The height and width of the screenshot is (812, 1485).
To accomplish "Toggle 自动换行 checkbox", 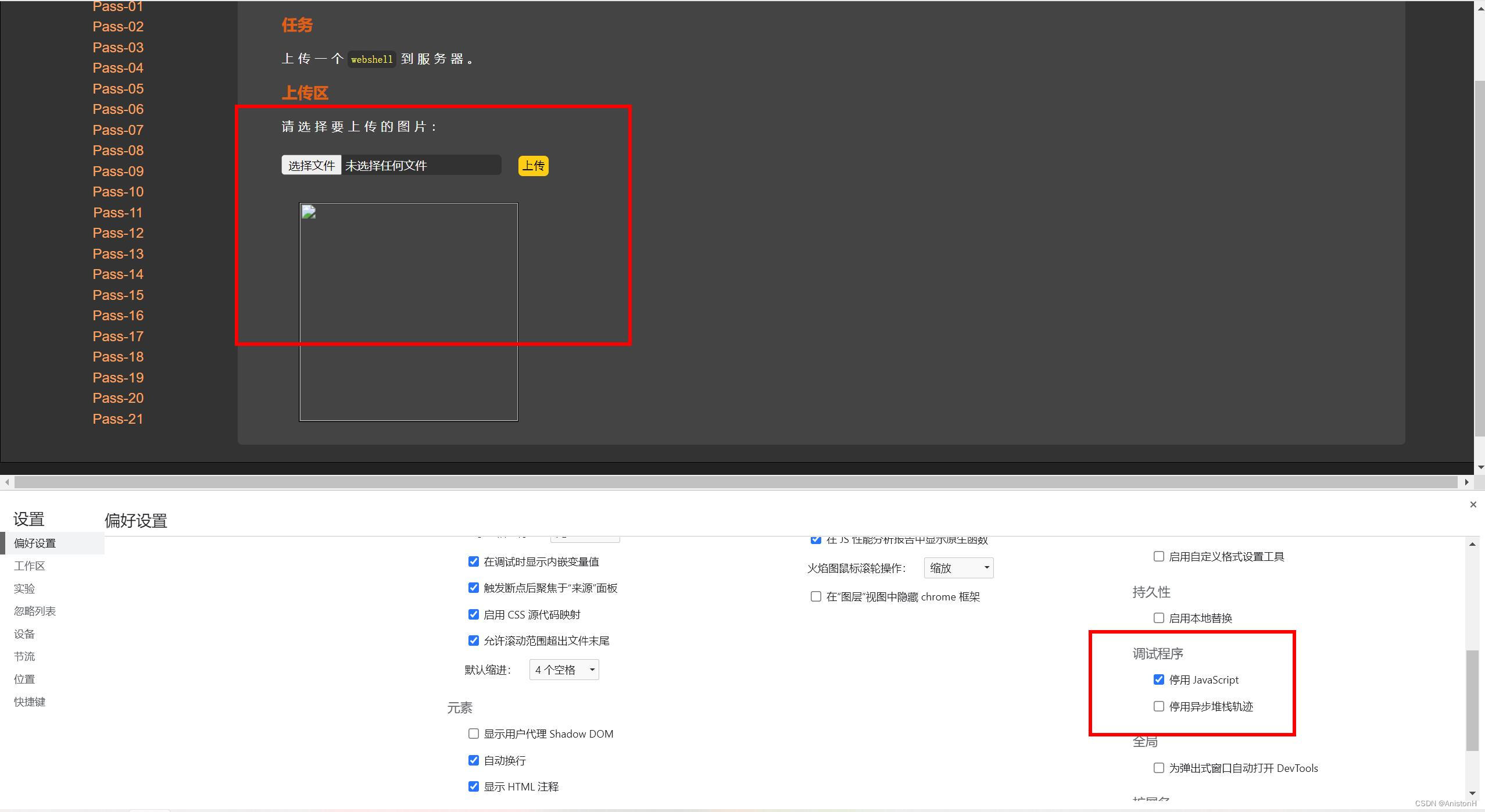I will (473, 760).
